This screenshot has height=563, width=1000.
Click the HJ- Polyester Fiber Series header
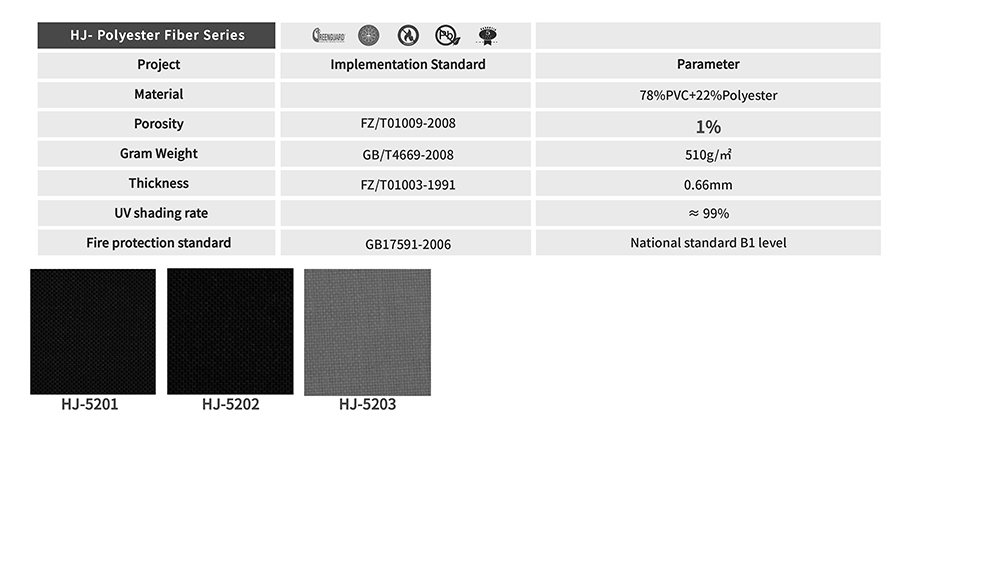(x=157, y=36)
